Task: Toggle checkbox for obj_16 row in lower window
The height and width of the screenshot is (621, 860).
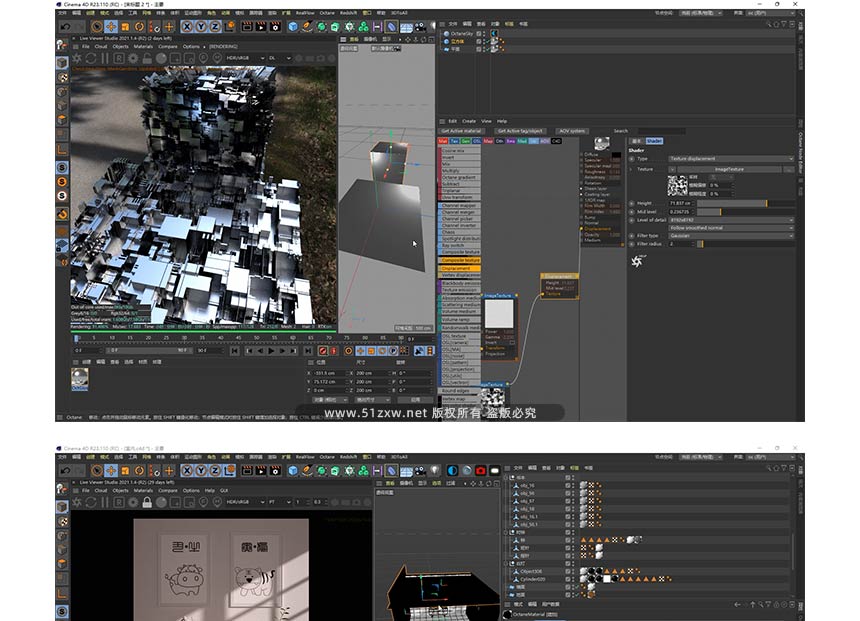Action: (x=568, y=485)
